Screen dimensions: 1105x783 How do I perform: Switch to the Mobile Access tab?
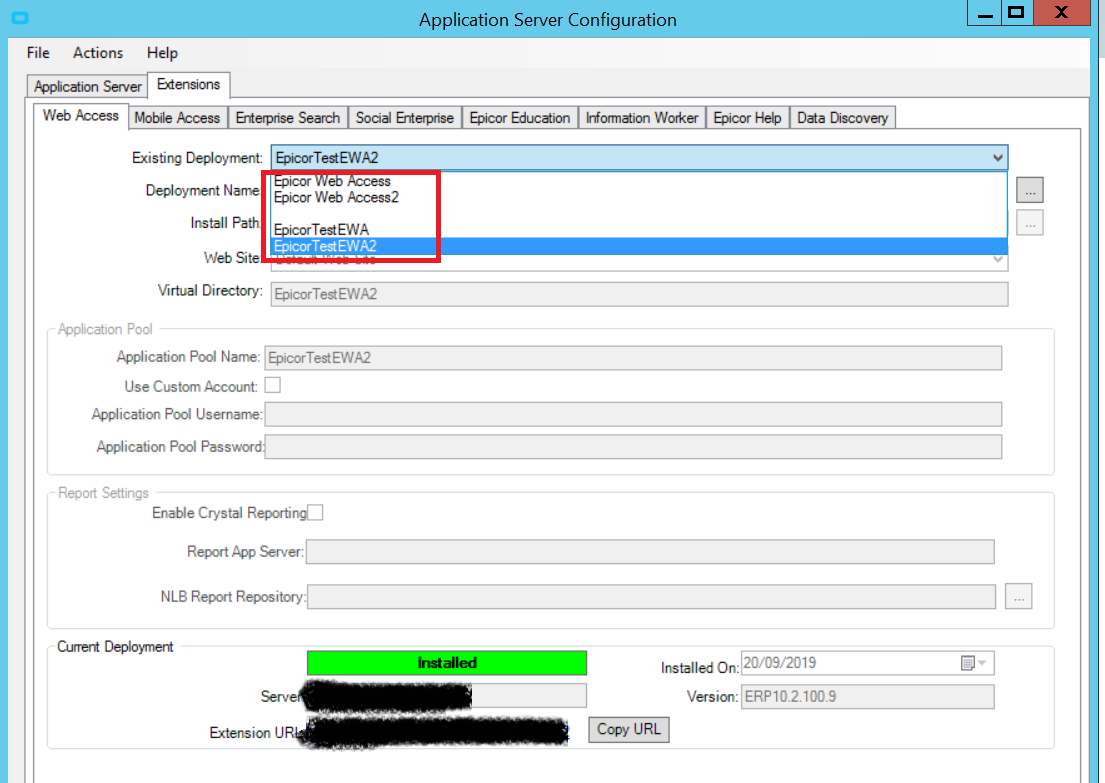click(178, 118)
